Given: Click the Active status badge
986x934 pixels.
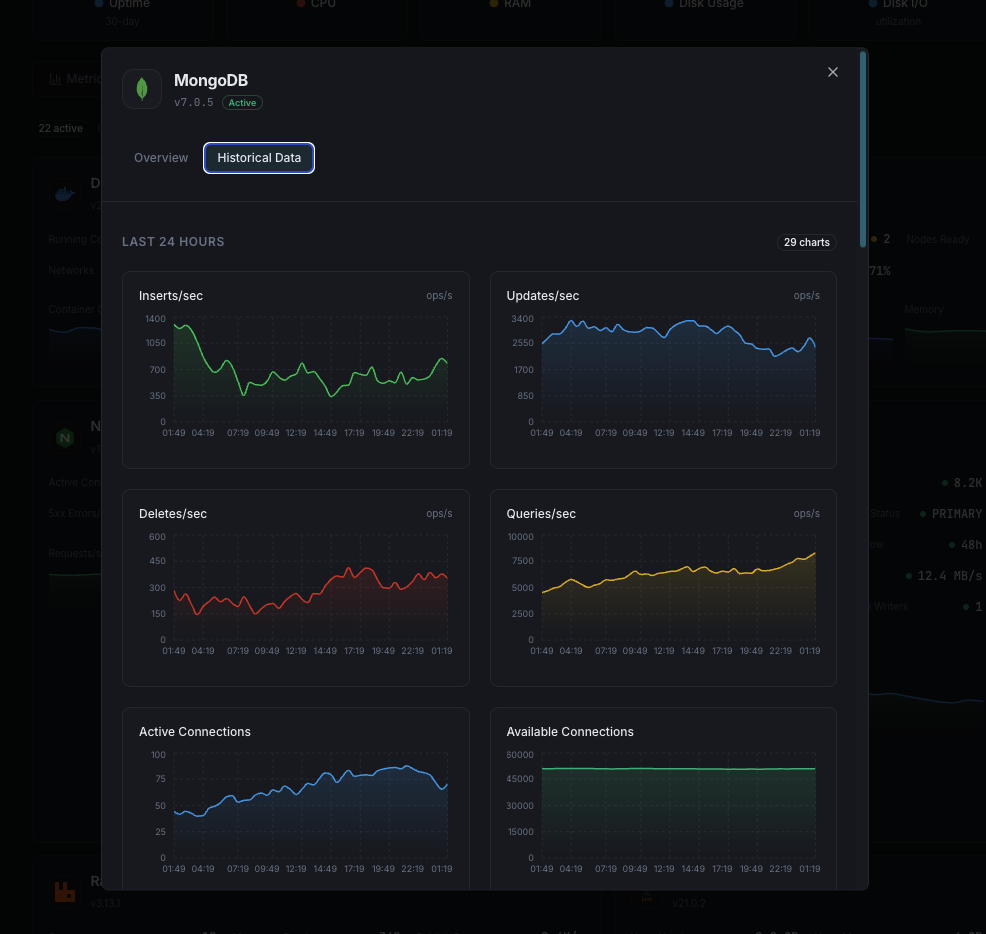Looking at the screenshot, I should coord(242,102).
